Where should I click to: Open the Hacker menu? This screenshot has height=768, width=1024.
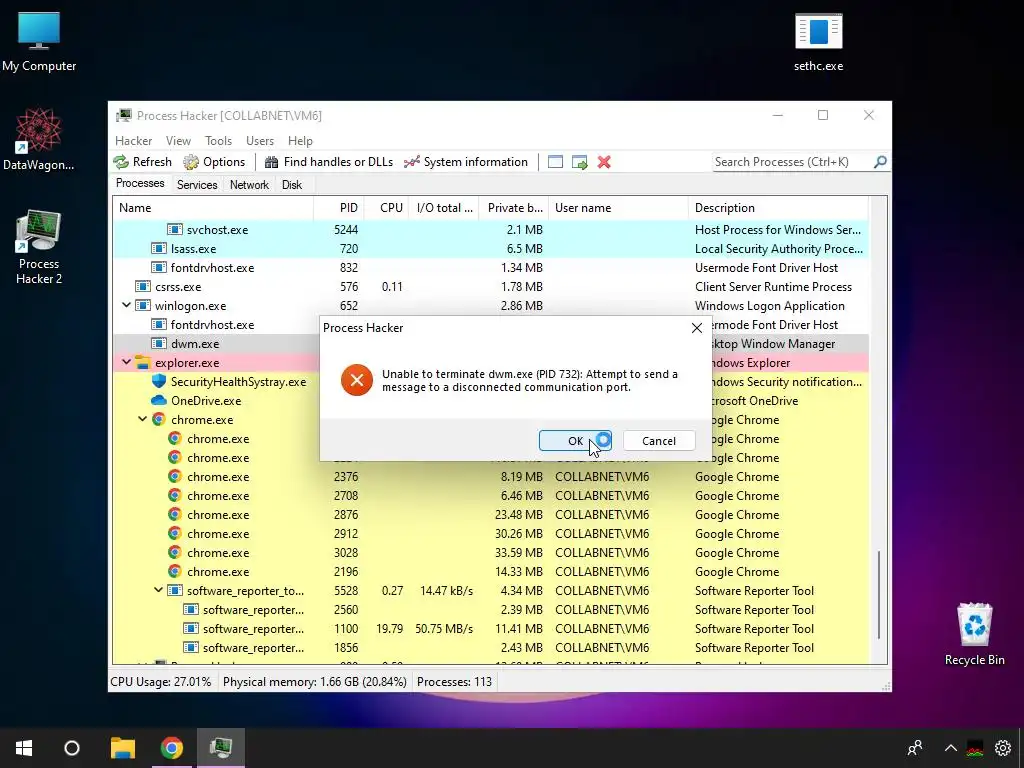(x=133, y=141)
